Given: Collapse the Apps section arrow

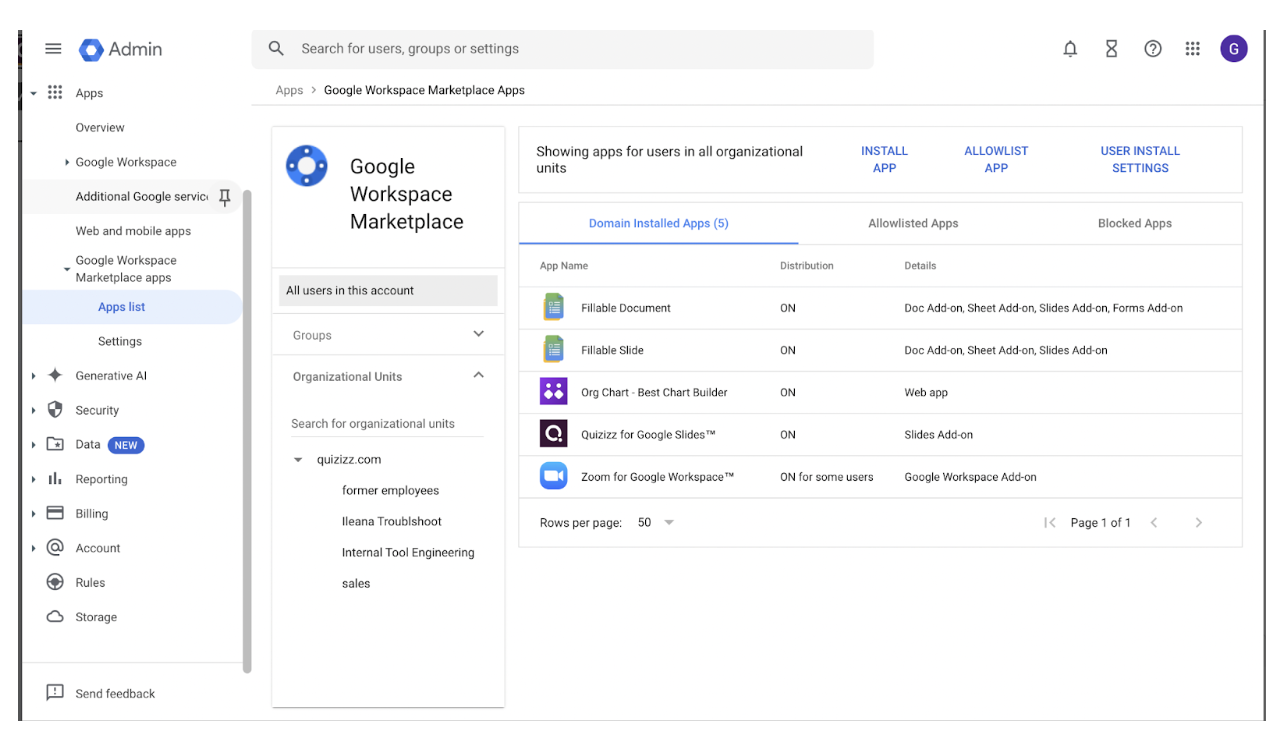Looking at the screenshot, I should tap(33, 93).
